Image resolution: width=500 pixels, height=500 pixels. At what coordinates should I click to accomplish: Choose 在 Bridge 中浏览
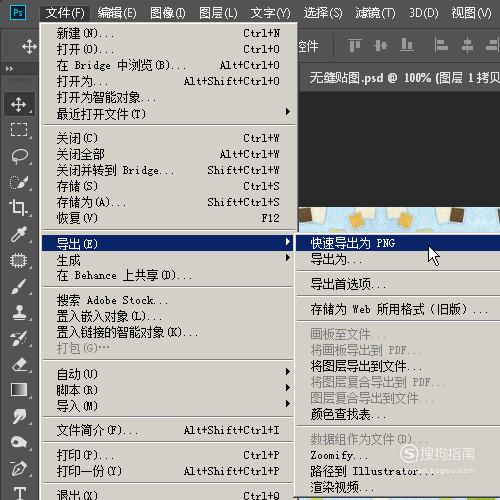169,65
